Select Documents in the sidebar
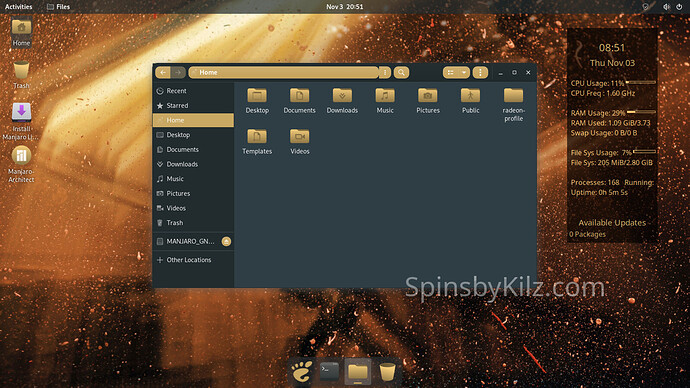Image resolution: width=690 pixels, height=388 pixels. coord(193,150)
